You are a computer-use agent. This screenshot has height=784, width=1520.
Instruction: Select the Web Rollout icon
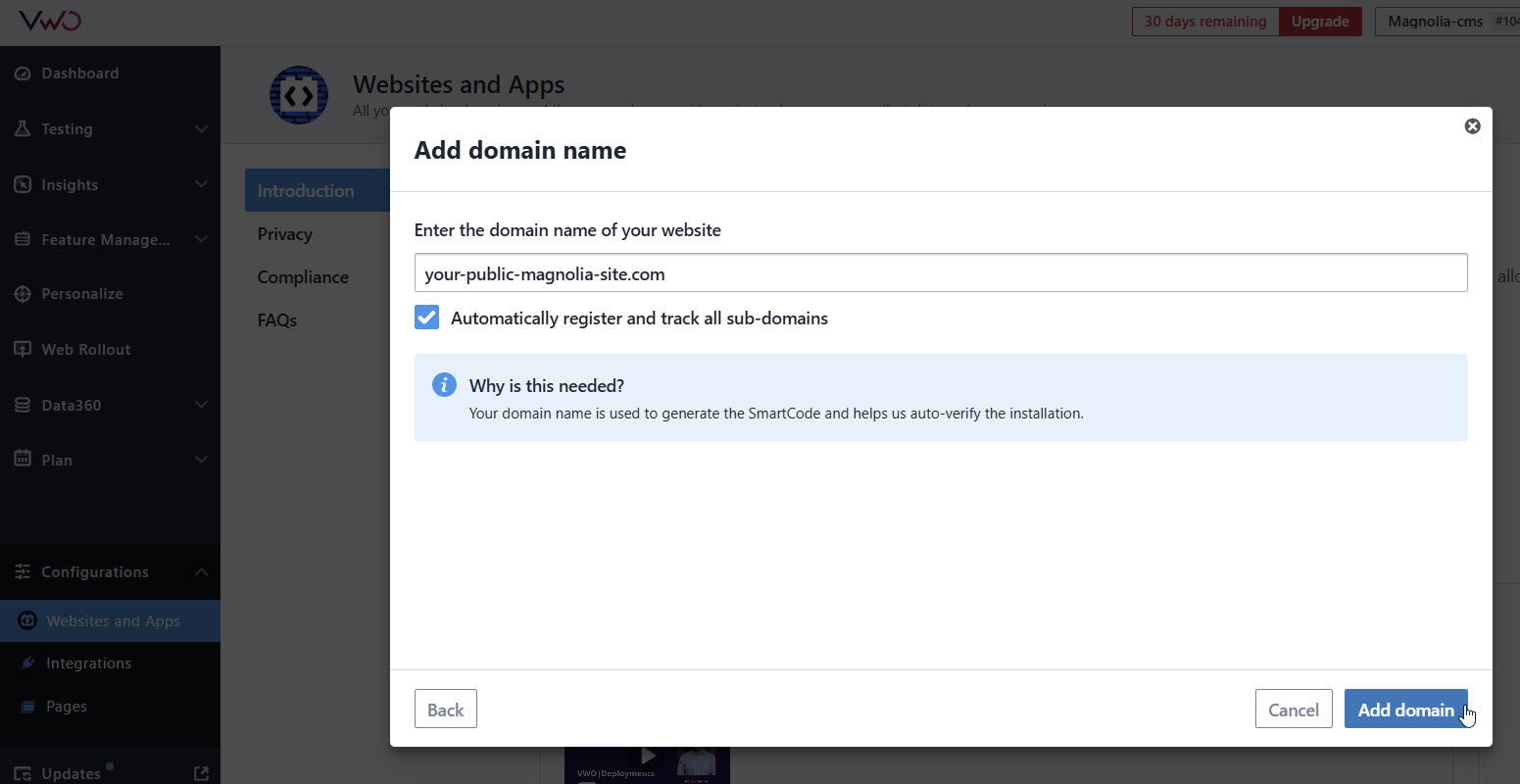[x=23, y=350]
